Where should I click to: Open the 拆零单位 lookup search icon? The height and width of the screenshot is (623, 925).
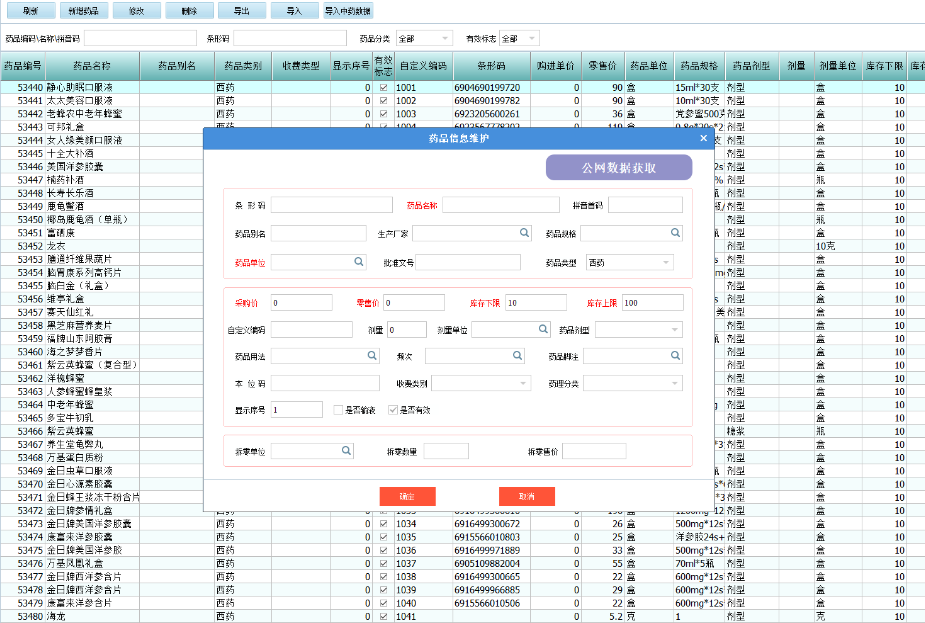(347, 451)
